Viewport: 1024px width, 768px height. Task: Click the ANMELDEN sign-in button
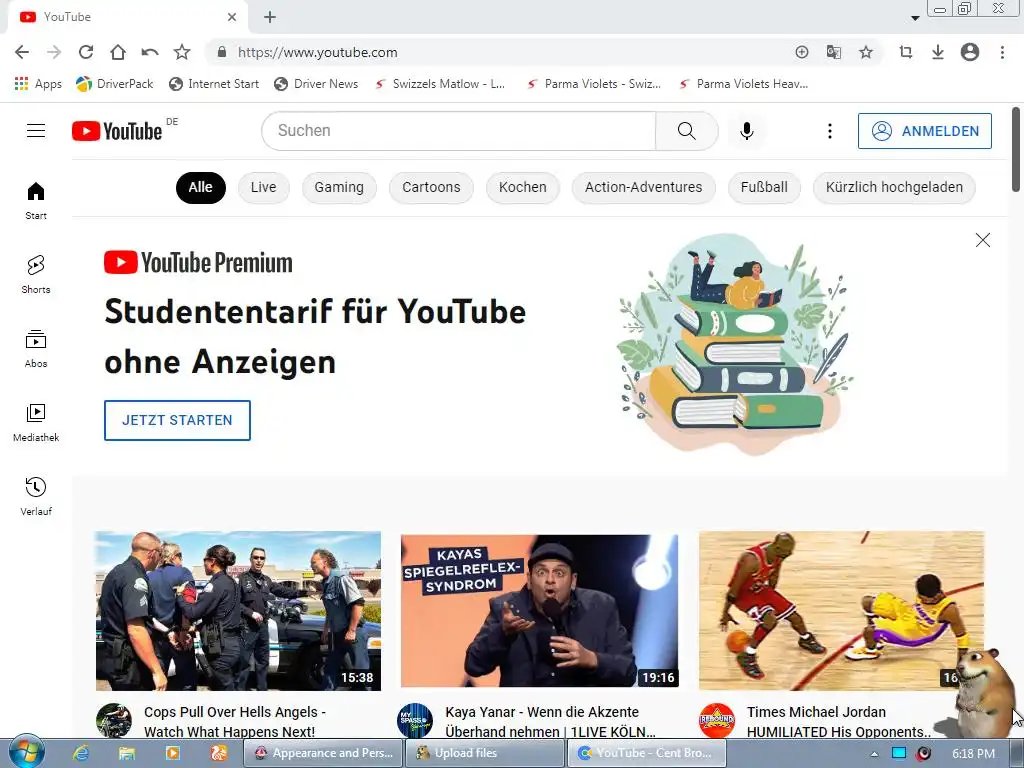(x=925, y=131)
